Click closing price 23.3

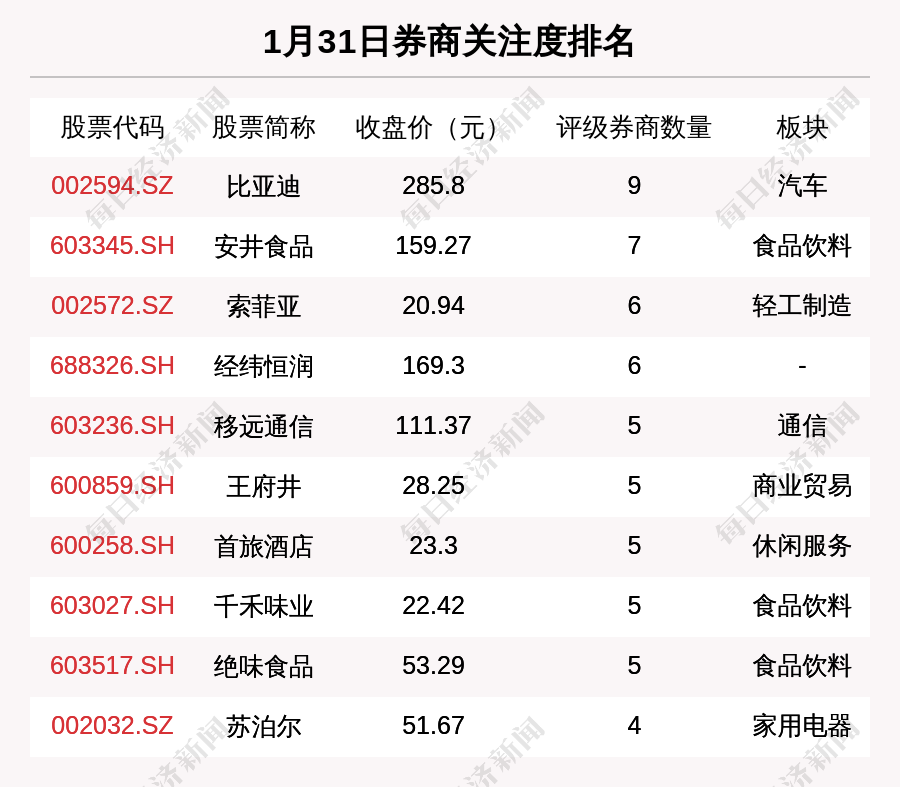(433, 545)
